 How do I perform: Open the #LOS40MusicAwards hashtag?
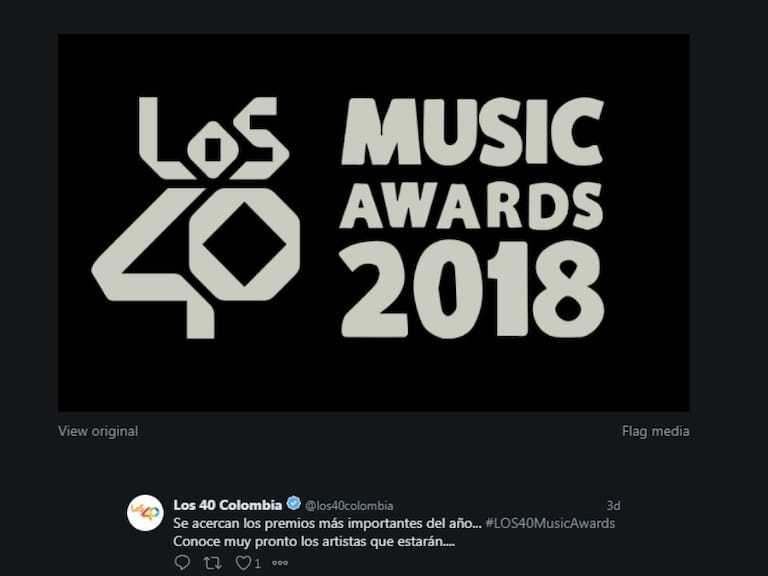tap(551, 523)
